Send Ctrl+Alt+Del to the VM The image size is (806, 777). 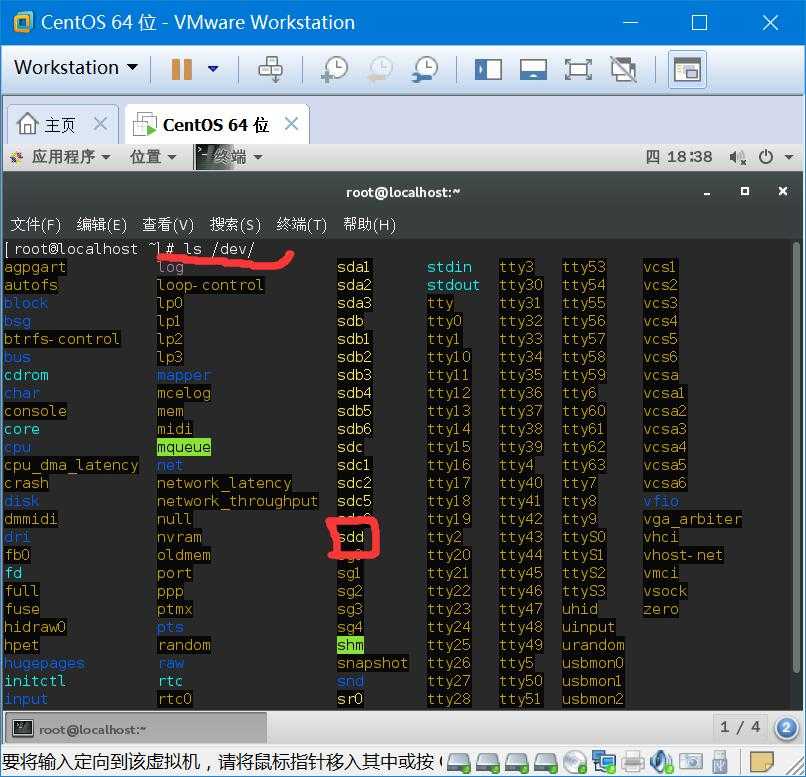pos(270,69)
